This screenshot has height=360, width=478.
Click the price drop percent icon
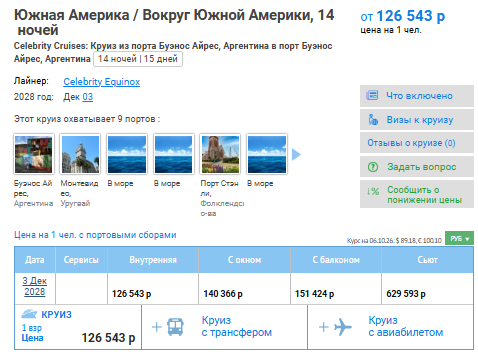373,191
